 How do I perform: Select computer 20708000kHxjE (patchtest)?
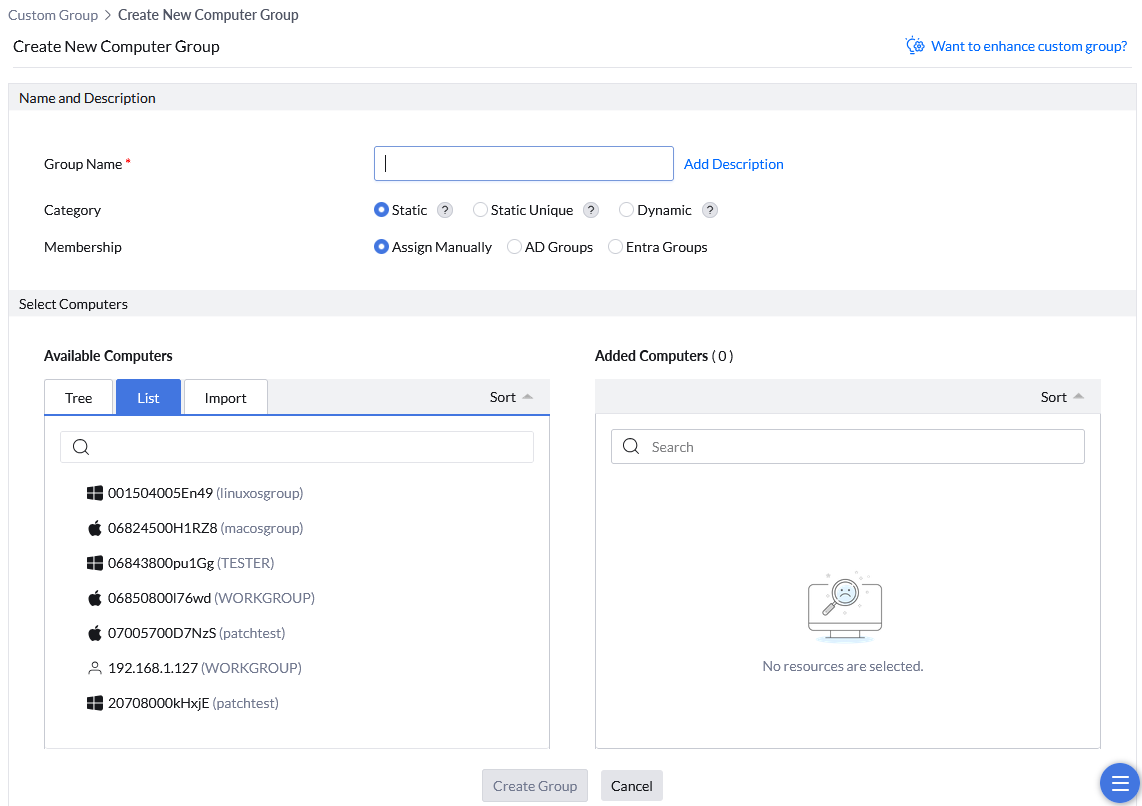click(183, 703)
